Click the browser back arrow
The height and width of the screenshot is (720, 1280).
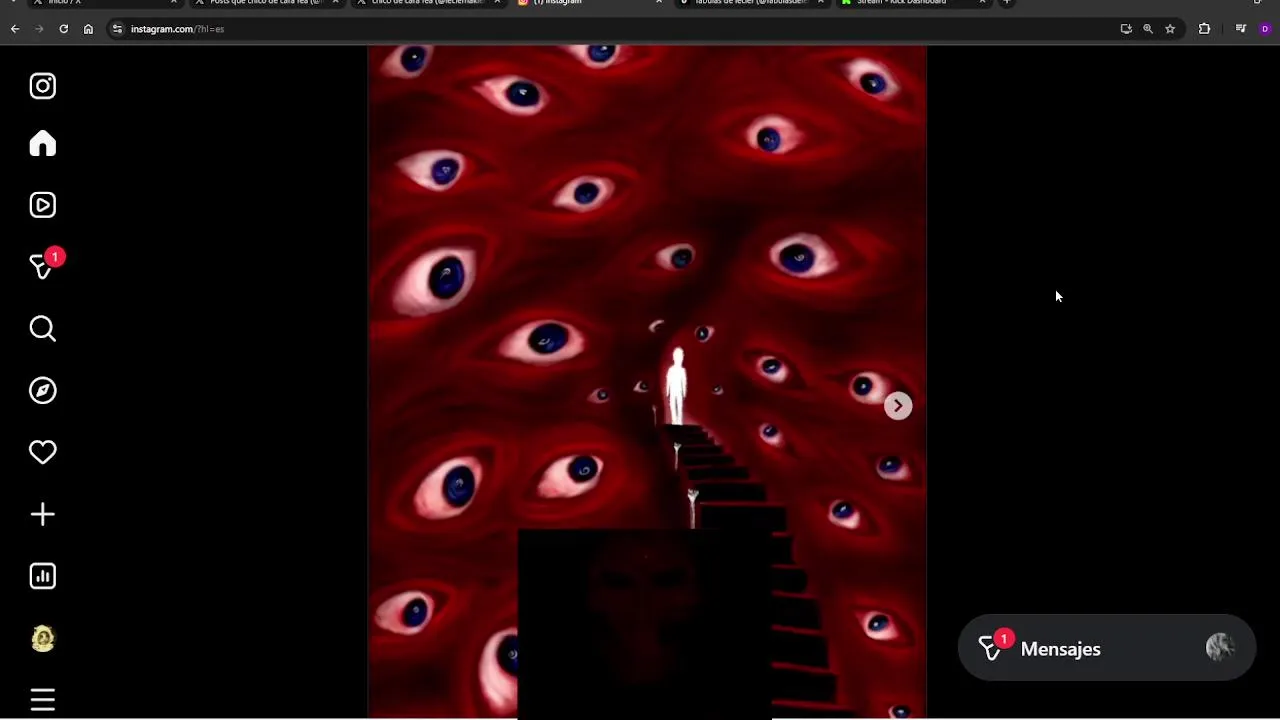pos(15,29)
